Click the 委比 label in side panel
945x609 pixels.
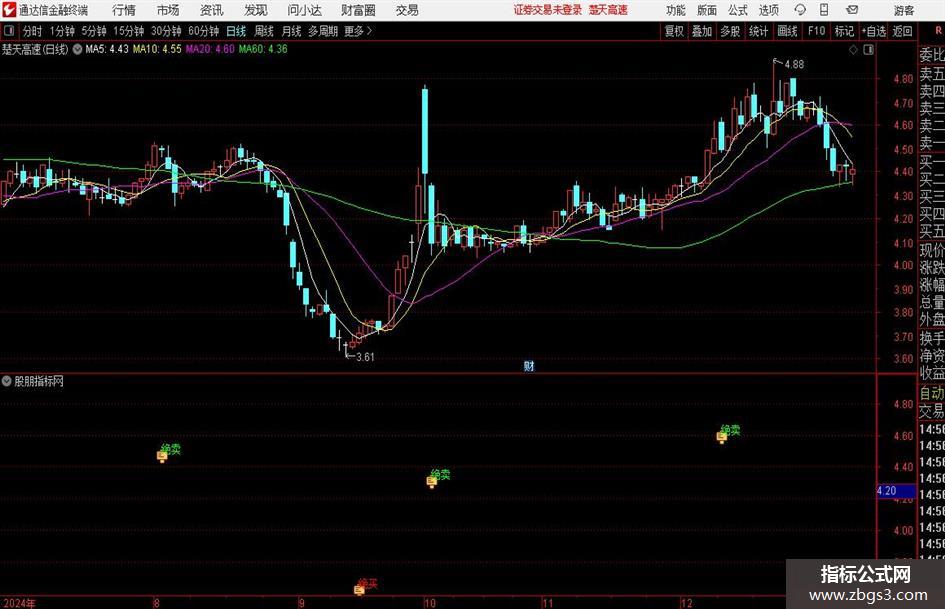tap(932, 55)
